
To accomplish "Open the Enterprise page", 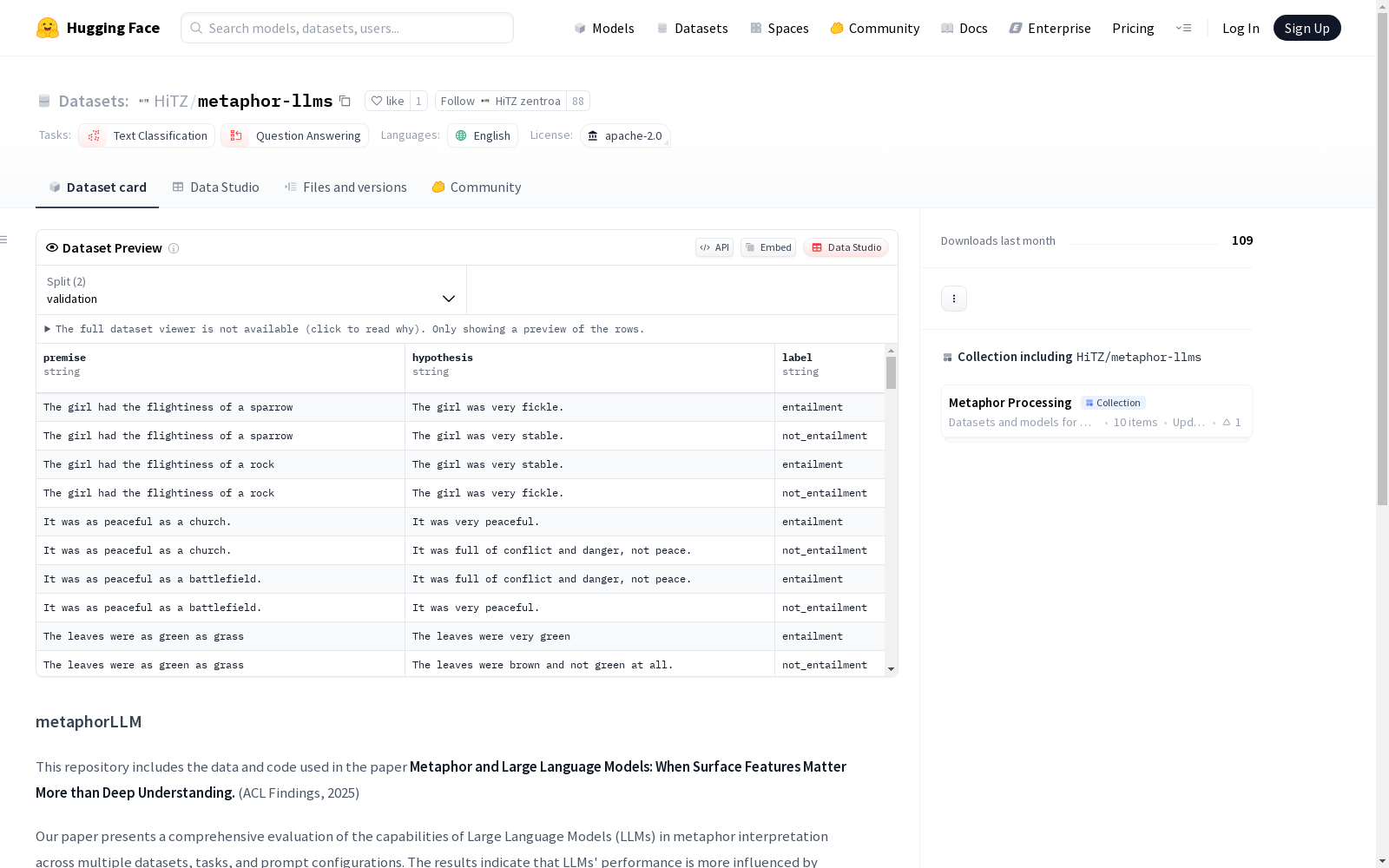I will point(1050,28).
